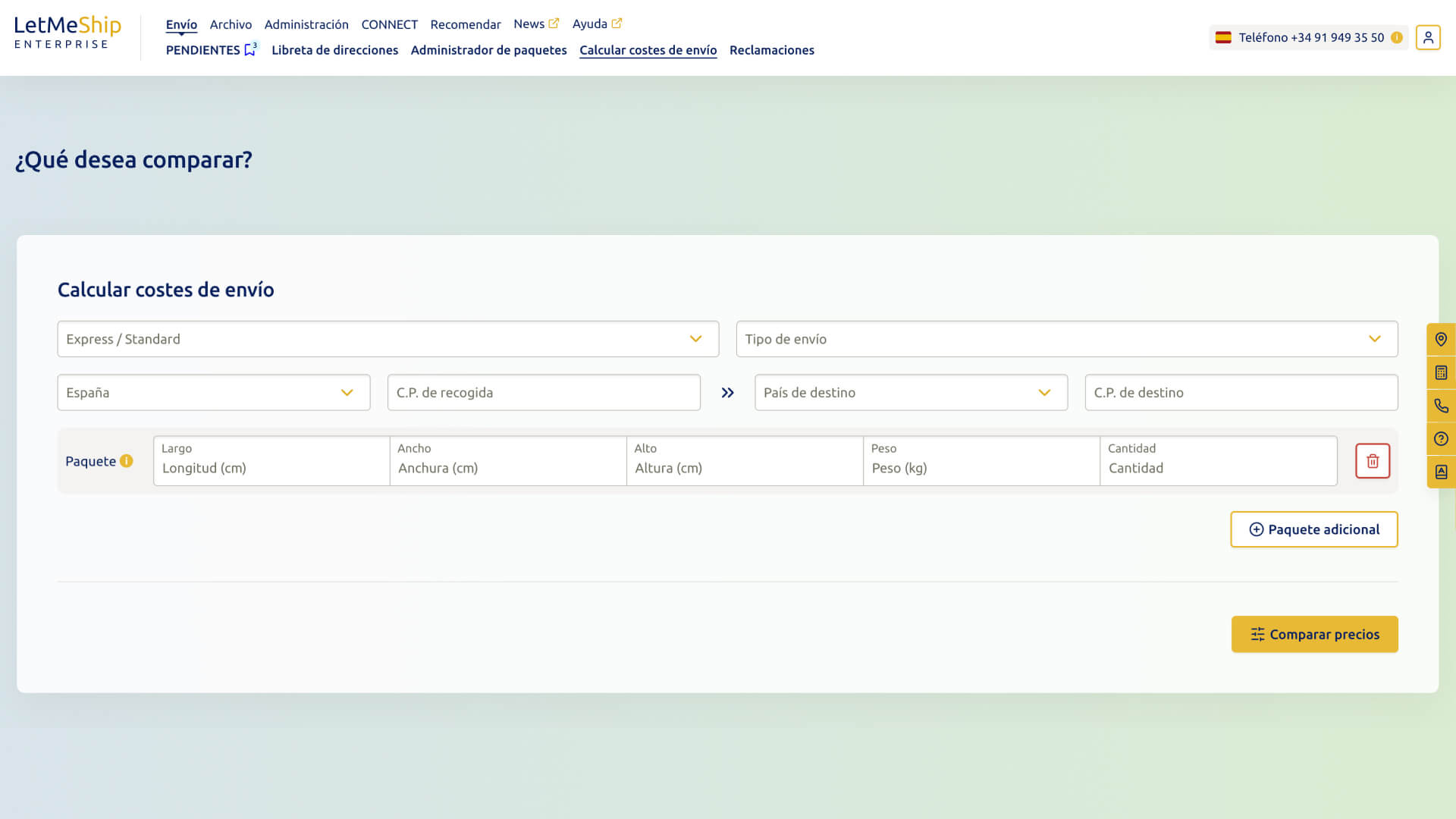Click the Comparar precios button
The width and height of the screenshot is (1456, 819).
tap(1314, 635)
